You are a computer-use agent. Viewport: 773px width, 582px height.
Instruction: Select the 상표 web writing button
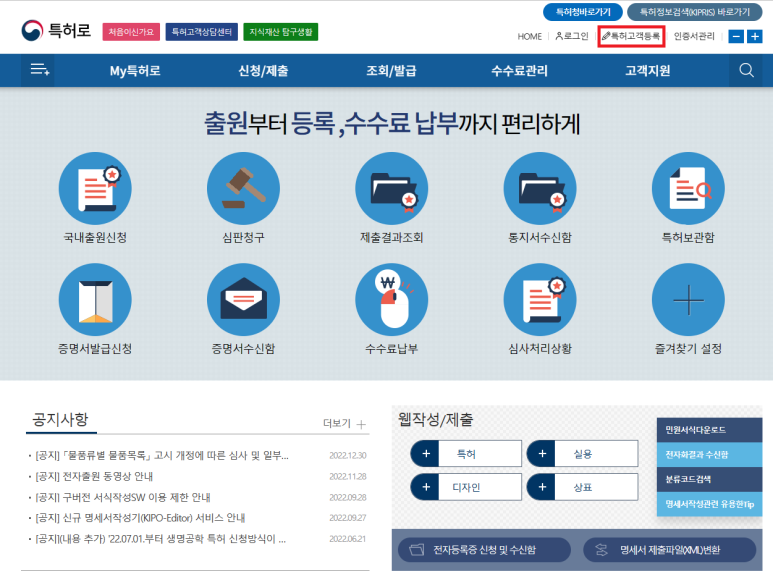coord(582,487)
